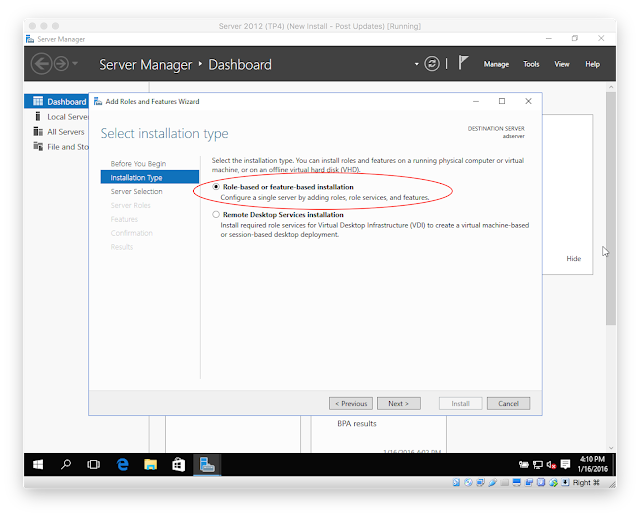Viewport: 640px width, 517px height.
Task: Click the taskbar search magnifier icon
Action: pos(66,465)
